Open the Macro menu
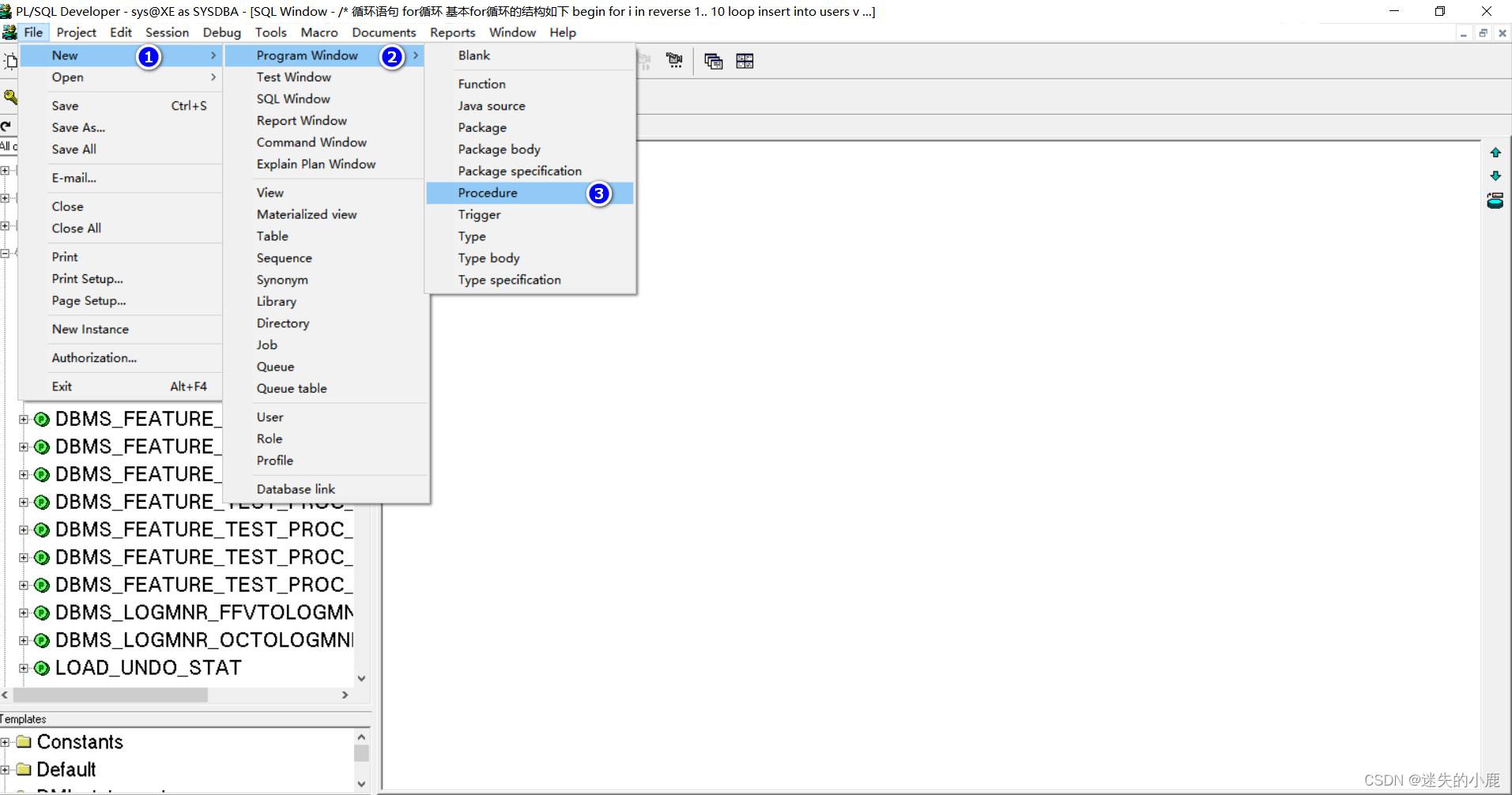 (x=319, y=32)
